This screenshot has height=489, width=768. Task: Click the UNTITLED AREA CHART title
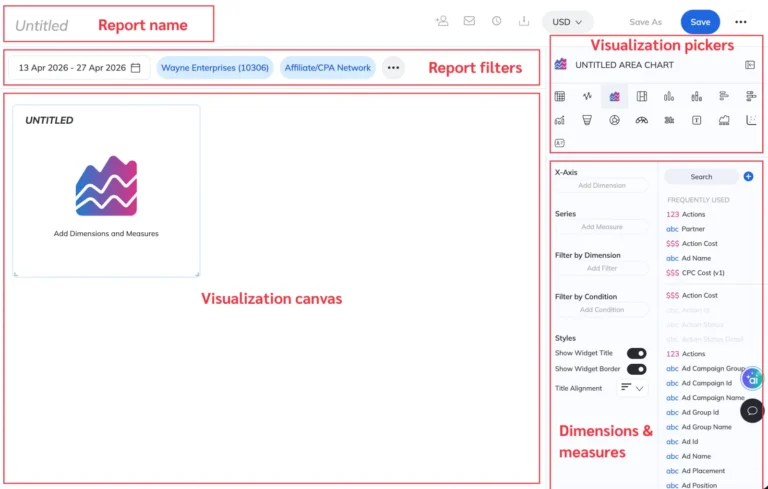[624, 65]
